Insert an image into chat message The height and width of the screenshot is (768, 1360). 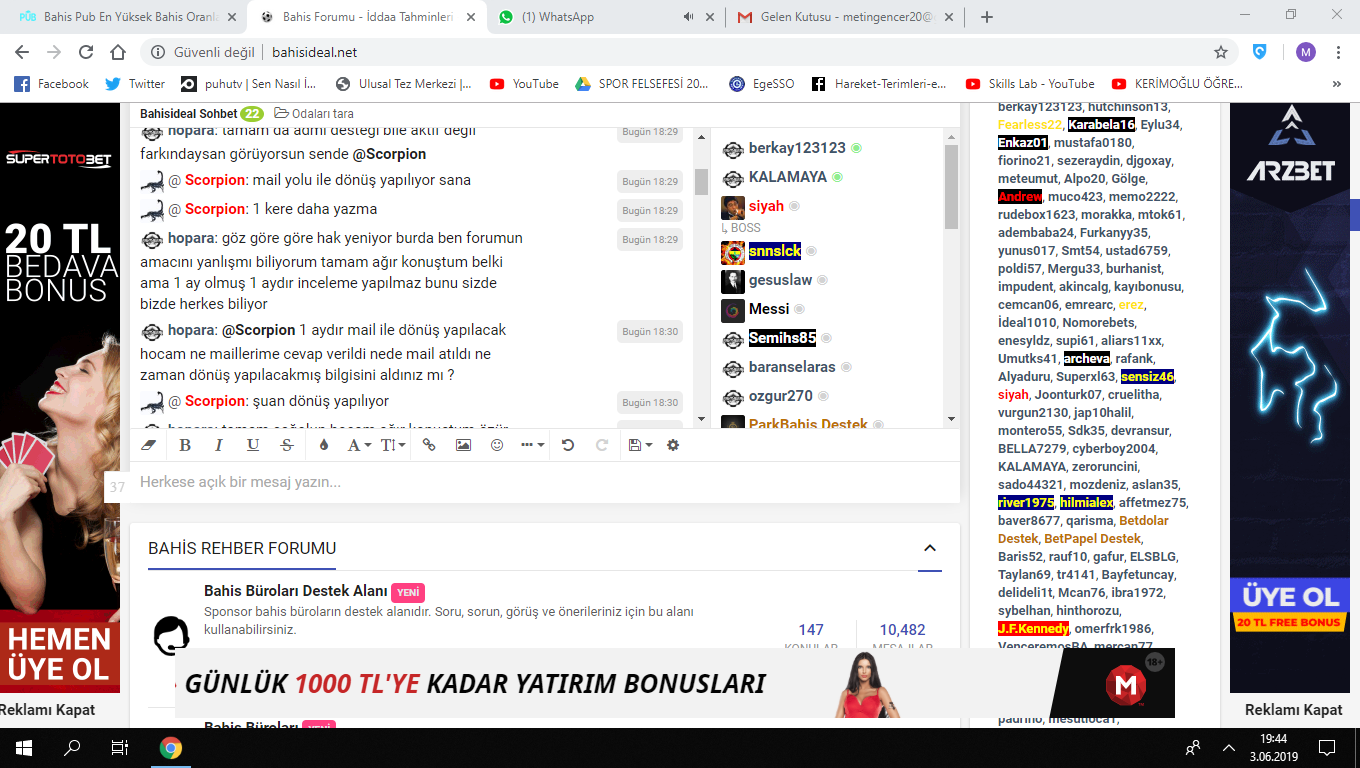point(463,445)
